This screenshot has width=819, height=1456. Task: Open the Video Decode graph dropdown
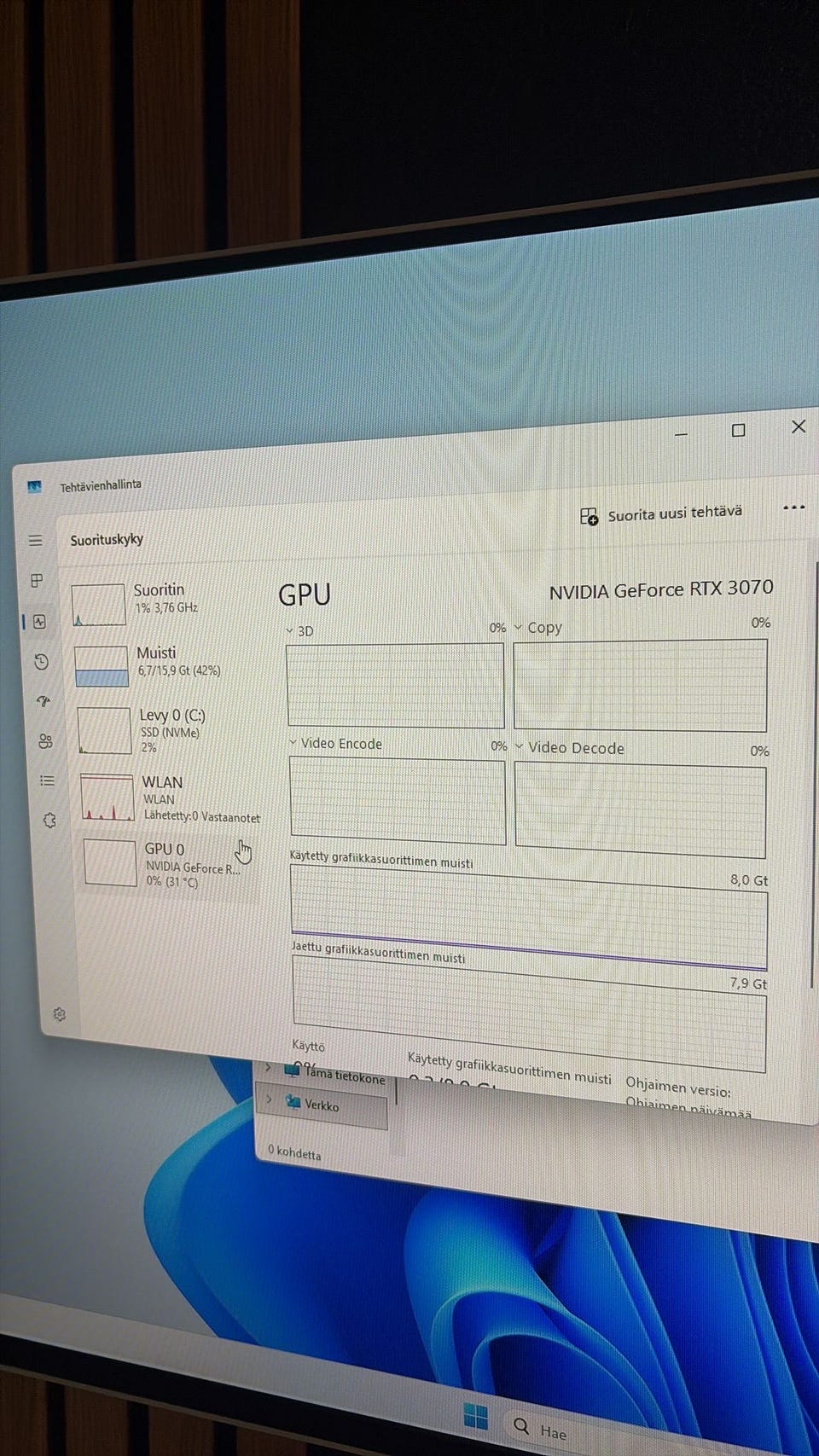pos(519,746)
